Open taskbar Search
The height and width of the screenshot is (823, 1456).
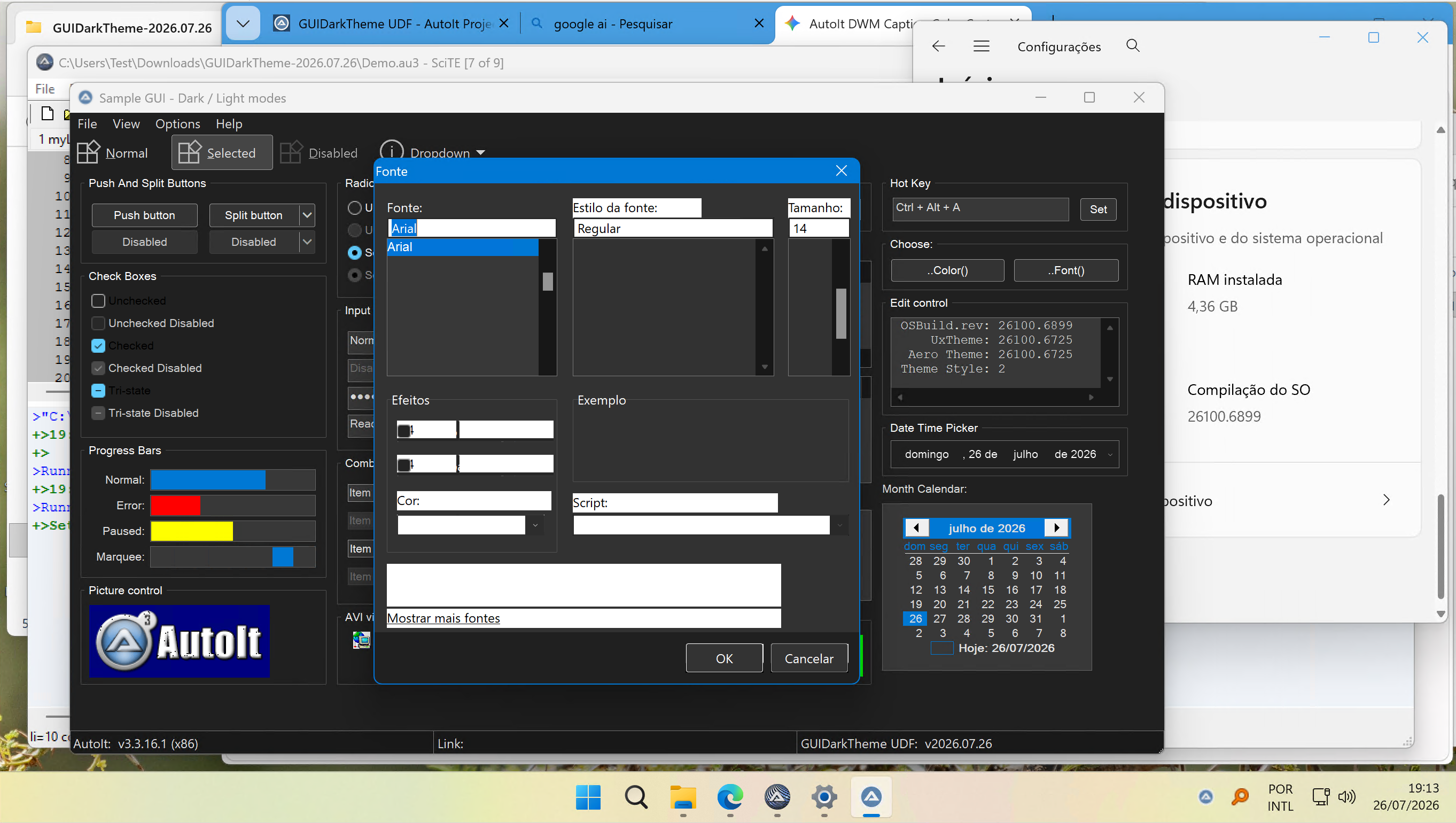pos(636,797)
